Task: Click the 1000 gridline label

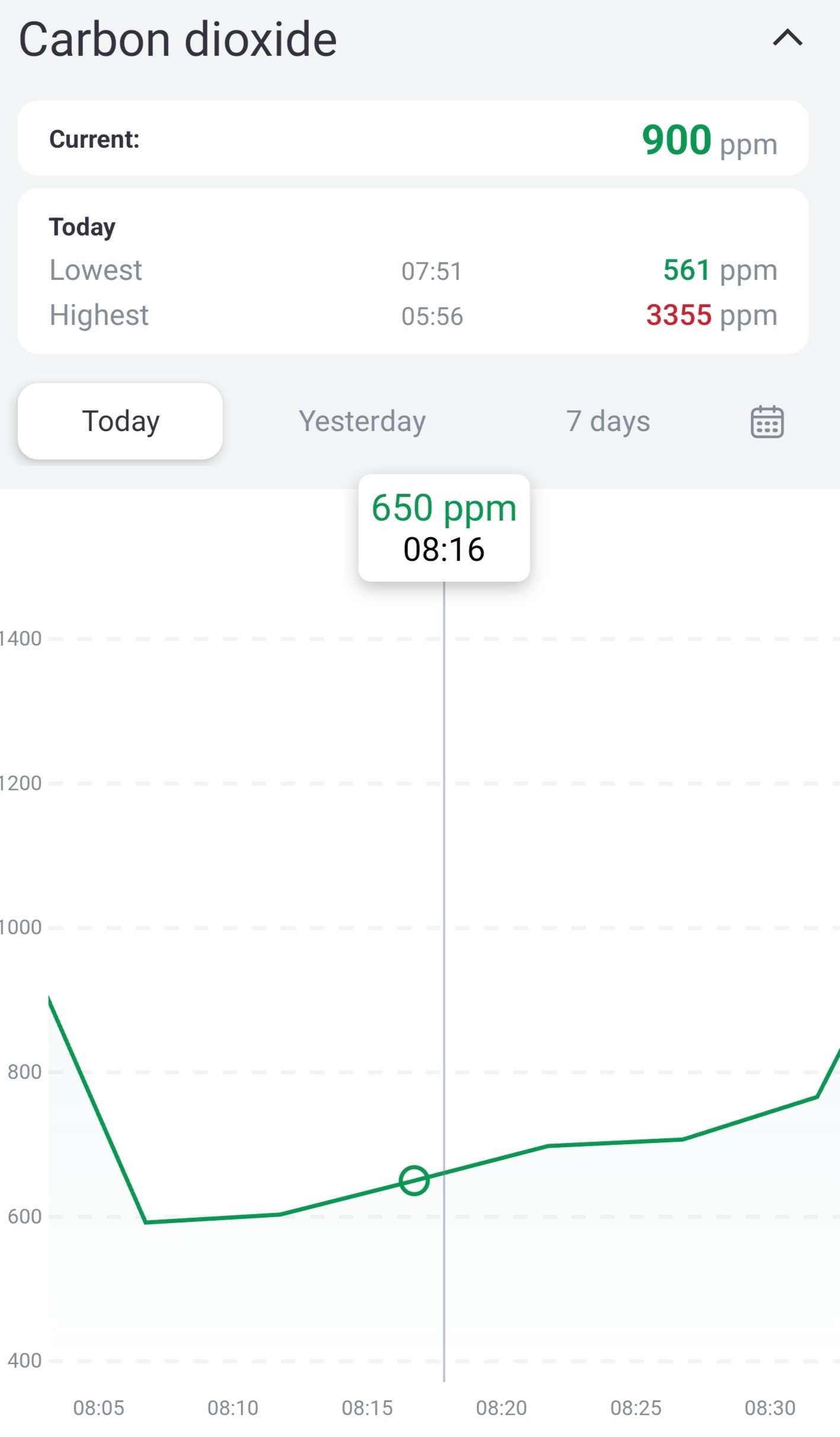Action: (21, 928)
